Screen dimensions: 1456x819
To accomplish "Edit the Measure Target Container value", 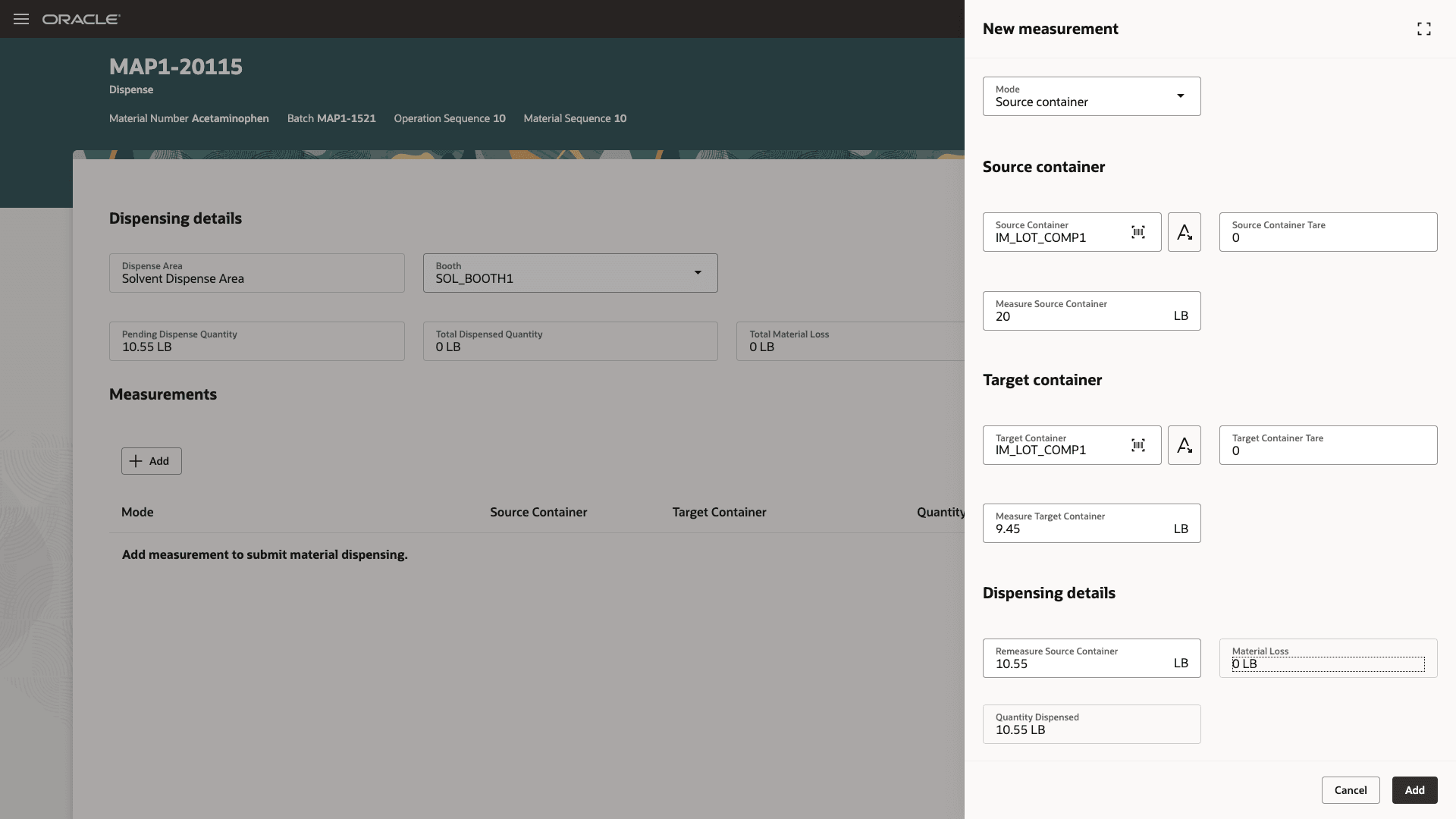I will tap(1092, 523).
